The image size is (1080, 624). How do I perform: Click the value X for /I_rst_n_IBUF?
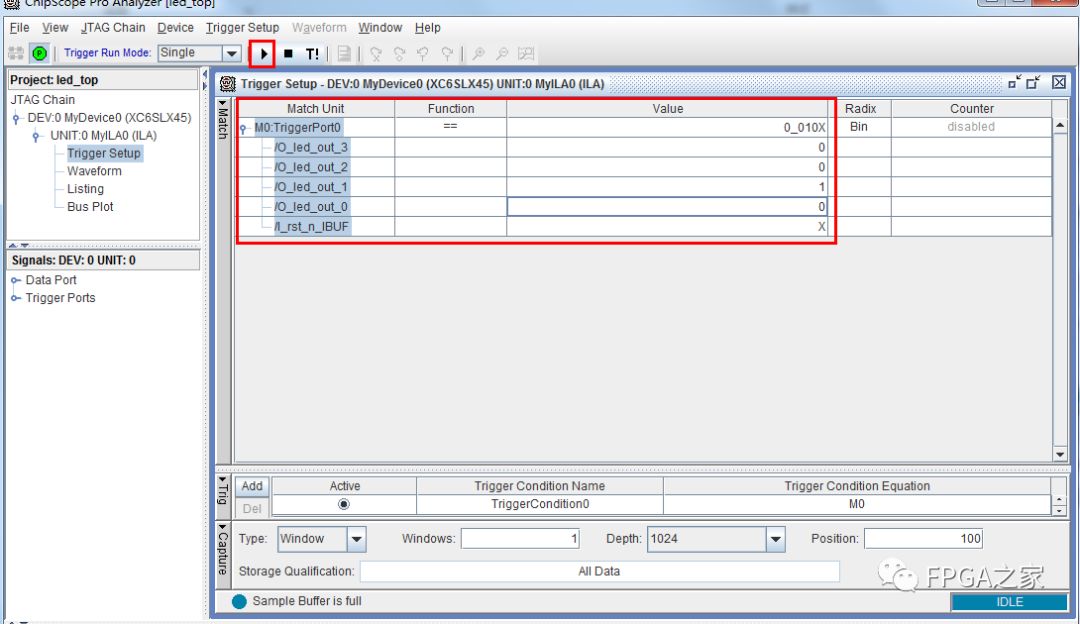point(822,227)
